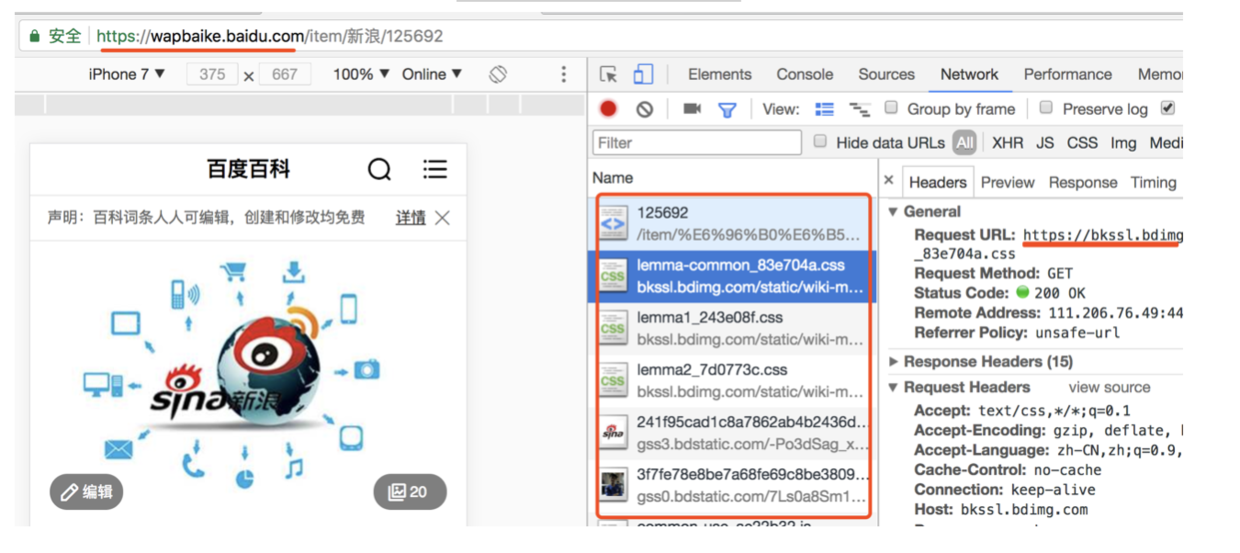The height and width of the screenshot is (553, 1240).
Task: Open the 100% zoom dropdown
Action: click(x=361, y=74)
